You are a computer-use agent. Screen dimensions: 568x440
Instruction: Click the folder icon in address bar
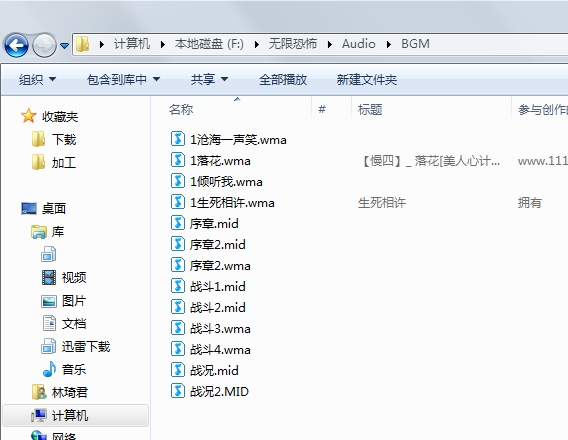(83, 44)
